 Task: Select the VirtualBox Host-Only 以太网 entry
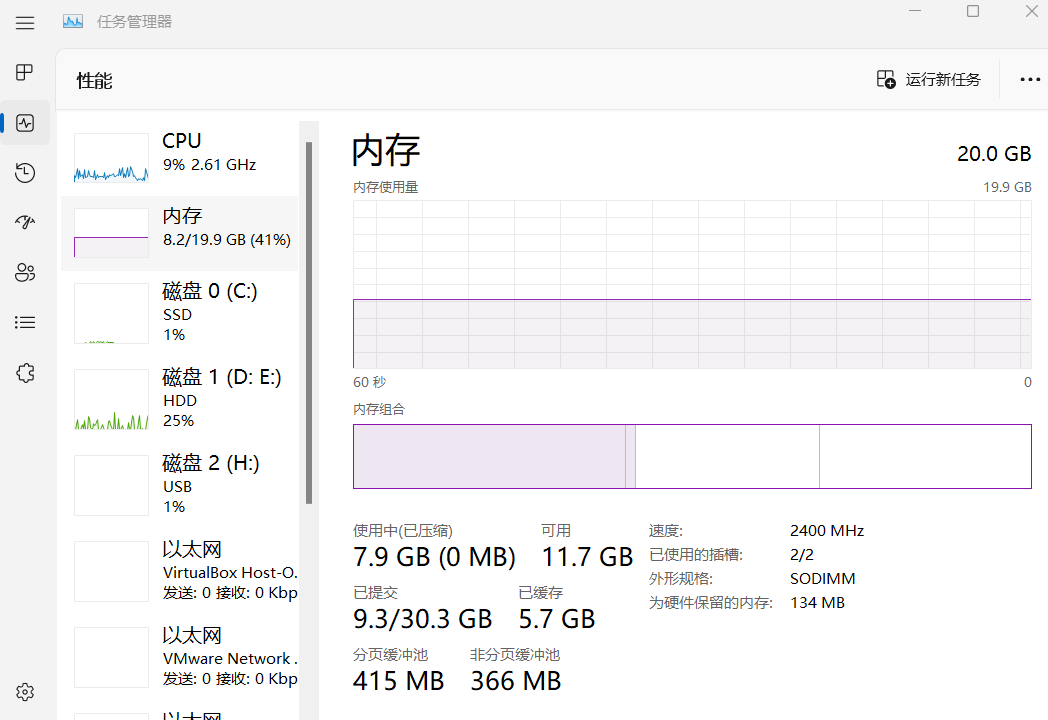tap(179, 572)
